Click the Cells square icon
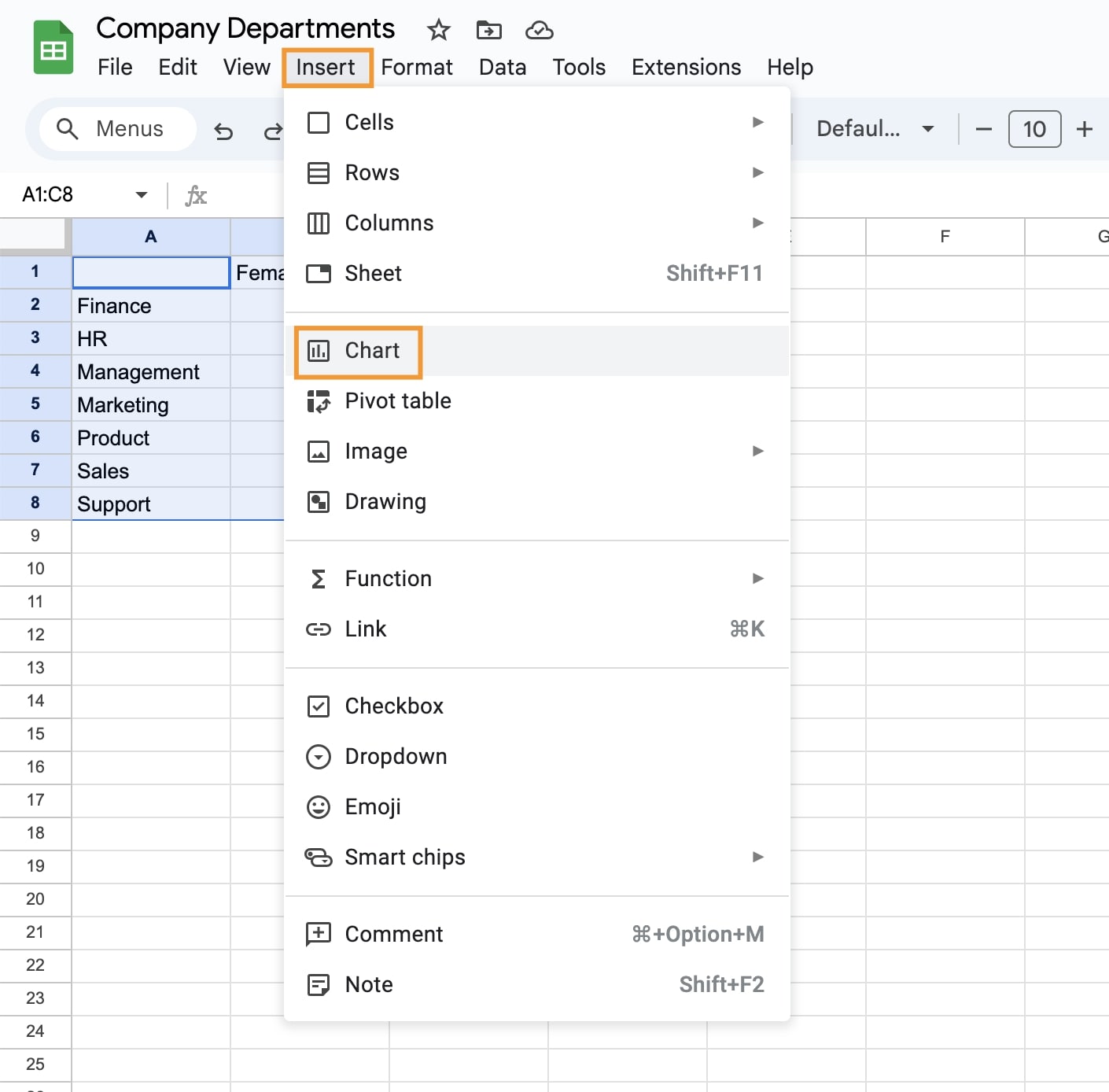1109x1092 pixels. (319, 123)
